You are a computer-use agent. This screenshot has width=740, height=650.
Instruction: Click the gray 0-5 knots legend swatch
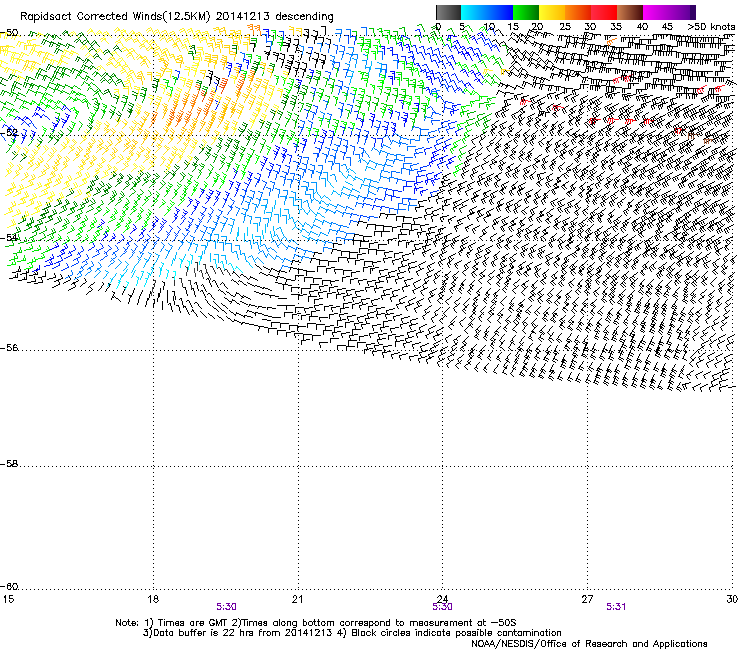tap(448, 12)
